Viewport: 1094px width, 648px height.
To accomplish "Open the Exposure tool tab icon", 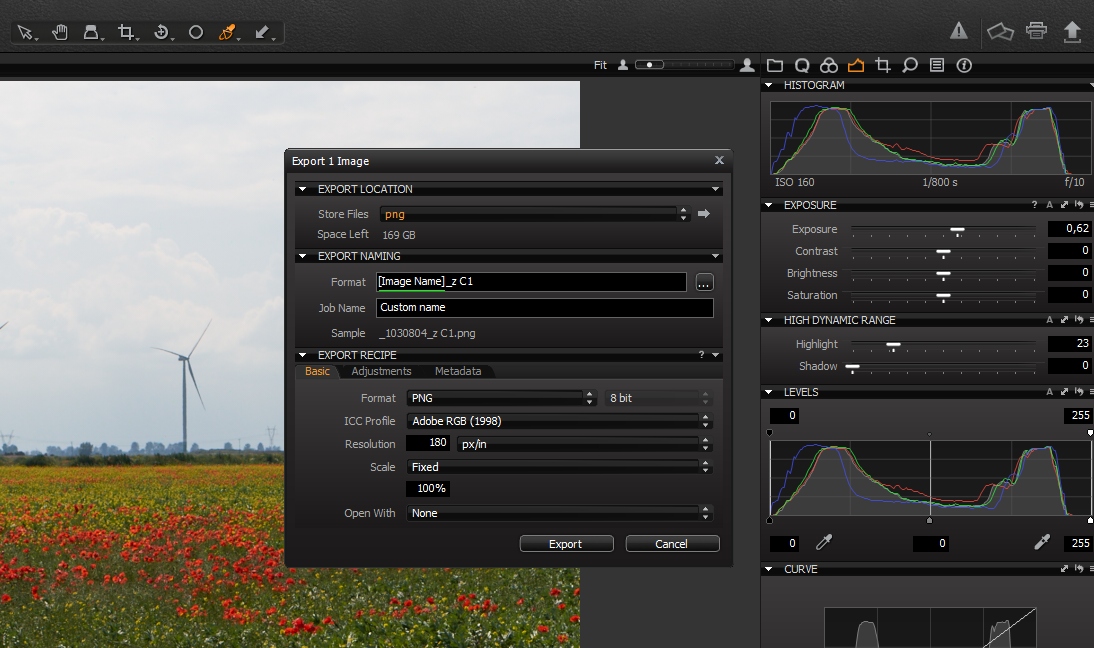I will 855,65.
